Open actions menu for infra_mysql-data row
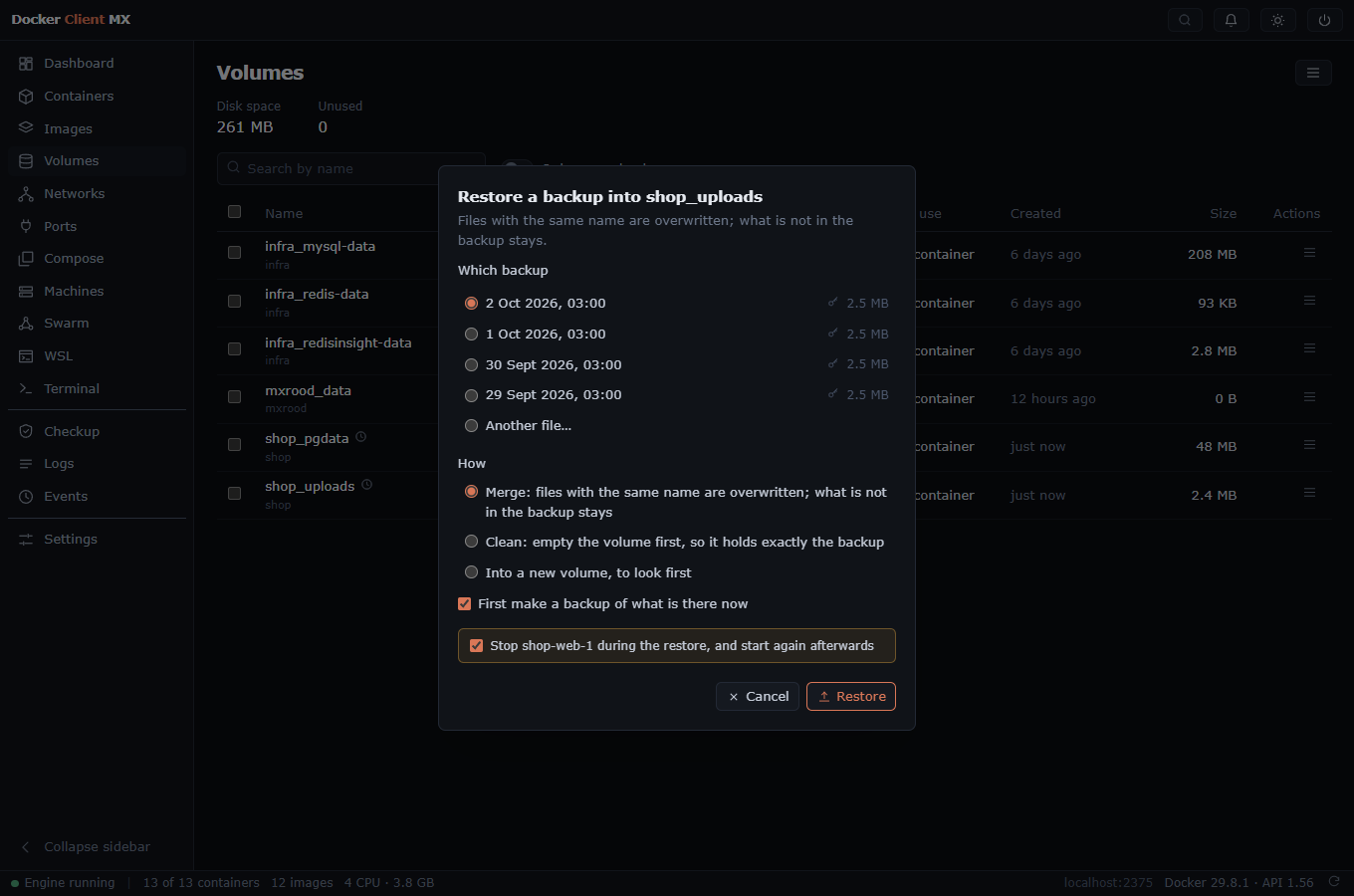This screenshot has width=1354, height=896. click(x=1309, y=253)
